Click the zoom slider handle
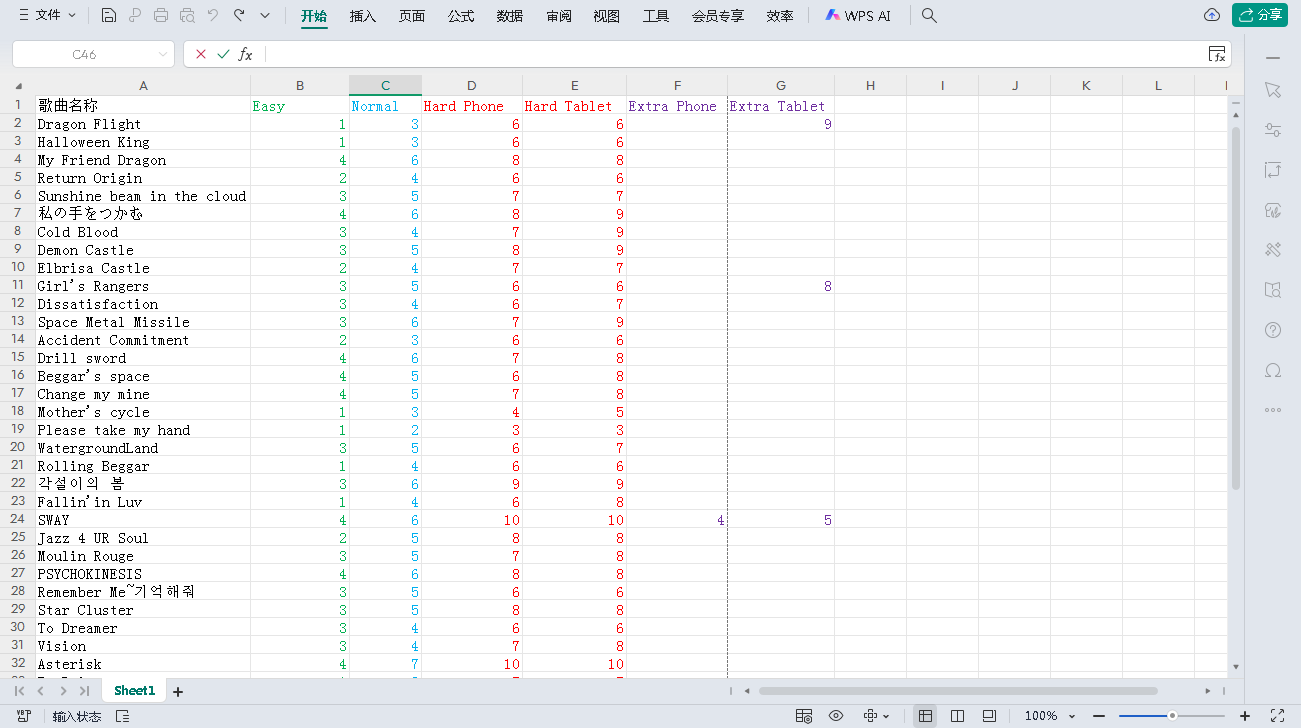This screenshot has height=728, width=1301. [1172, 716]
